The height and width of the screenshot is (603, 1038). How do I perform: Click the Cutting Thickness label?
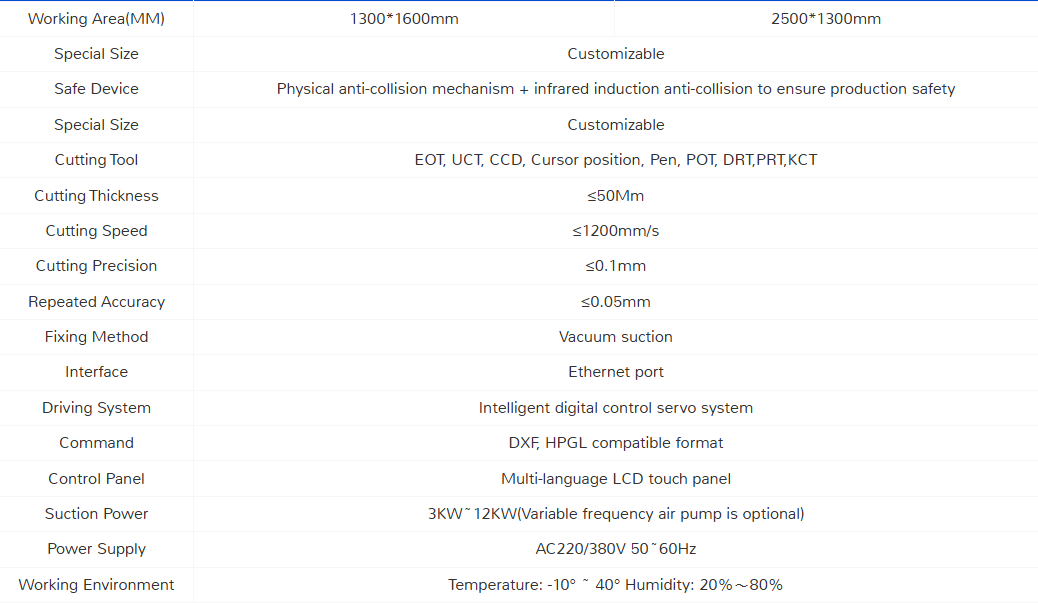(x=96, y=196)
